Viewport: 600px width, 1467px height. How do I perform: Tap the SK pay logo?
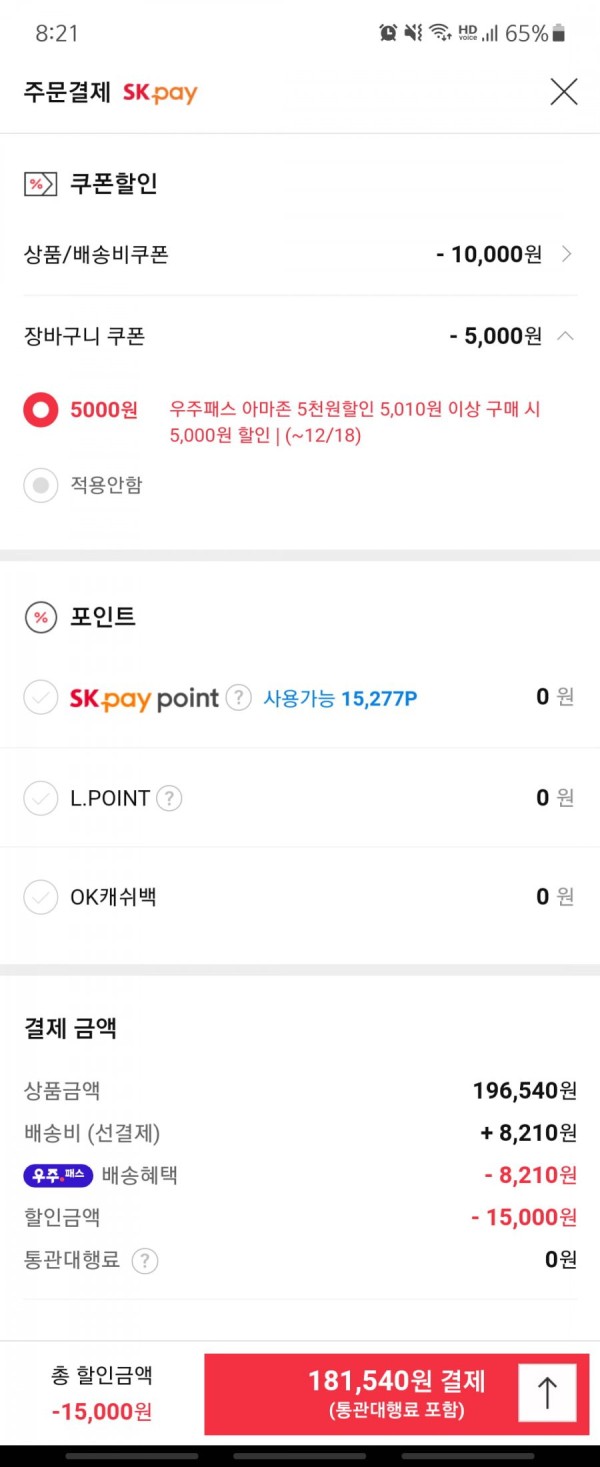point(160,93)
